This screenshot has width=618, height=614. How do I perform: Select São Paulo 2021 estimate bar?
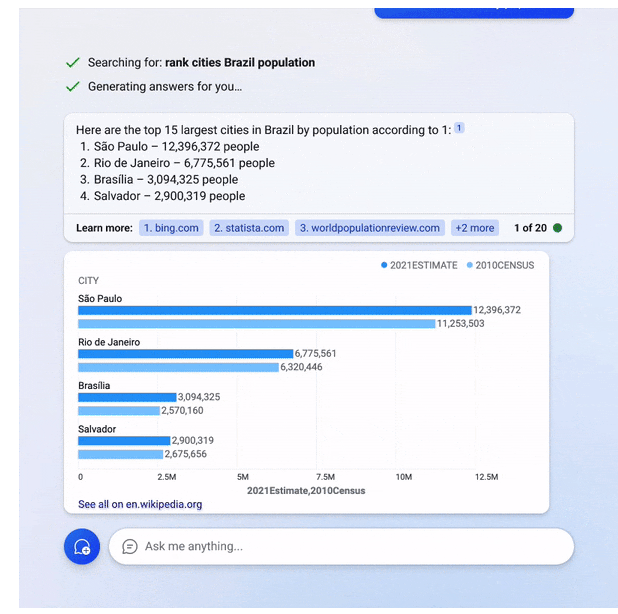pos(274,310)
